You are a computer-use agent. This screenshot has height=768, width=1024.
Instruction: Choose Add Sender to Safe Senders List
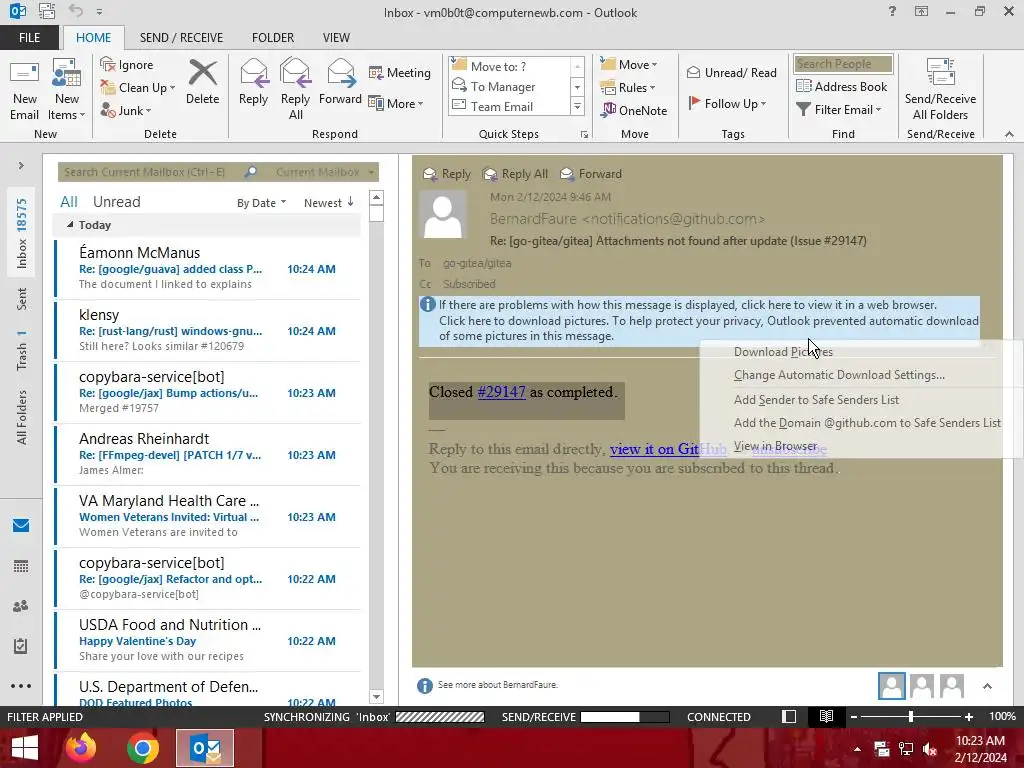pyautogui.click(x=816, y=400)
